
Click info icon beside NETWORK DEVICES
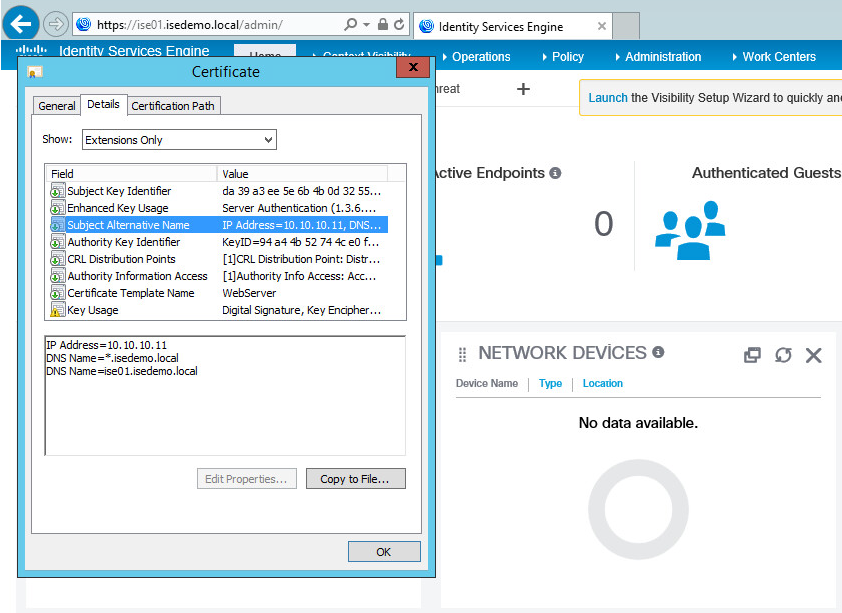[658, 352]
